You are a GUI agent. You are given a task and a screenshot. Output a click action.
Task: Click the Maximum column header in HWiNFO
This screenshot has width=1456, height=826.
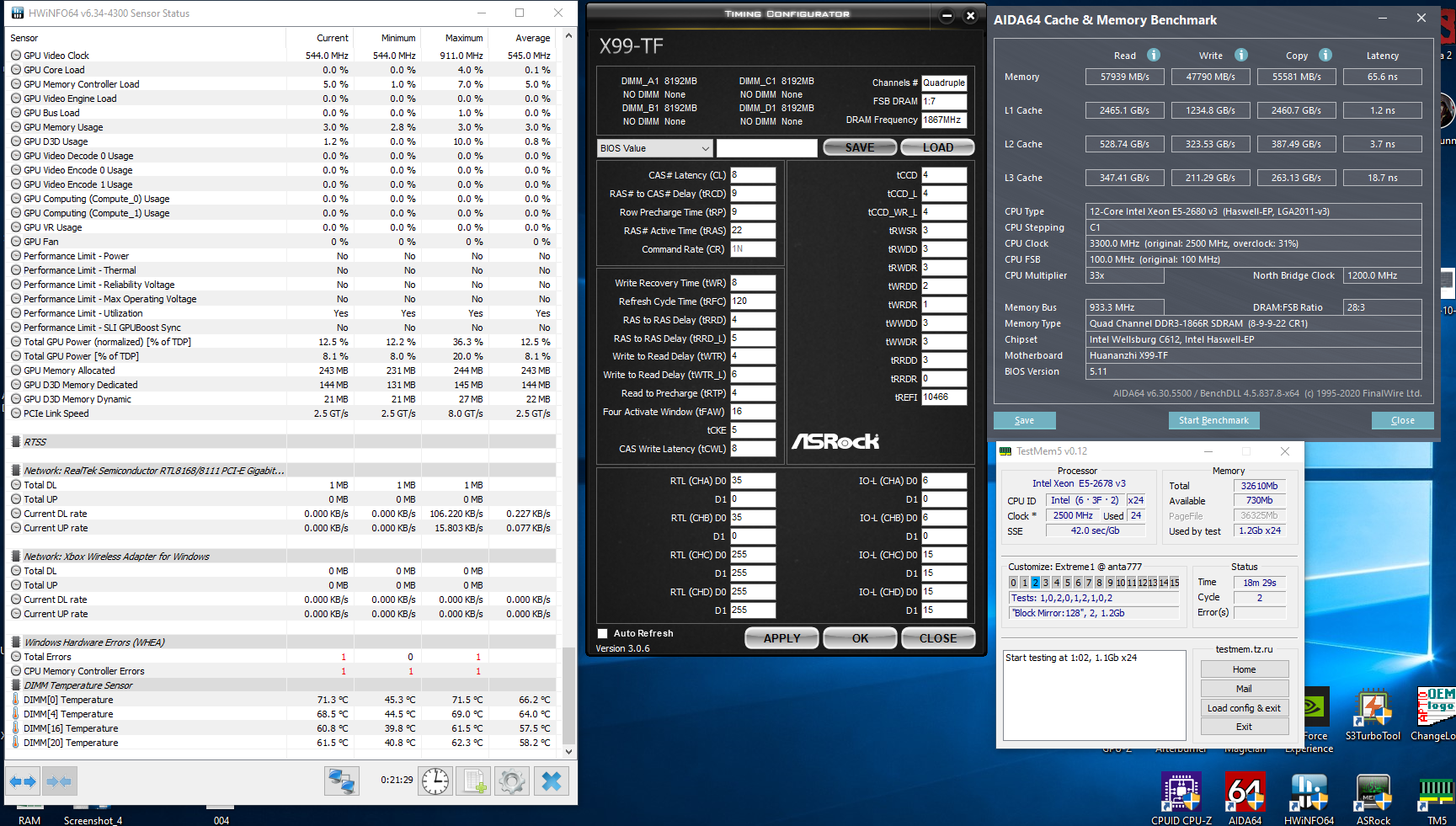(x=463, y=38)
